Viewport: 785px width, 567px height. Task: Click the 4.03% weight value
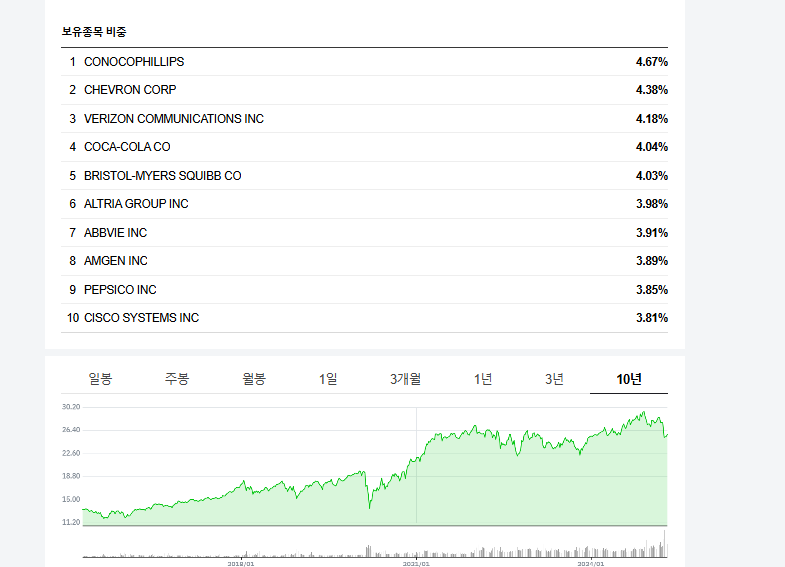652,176
